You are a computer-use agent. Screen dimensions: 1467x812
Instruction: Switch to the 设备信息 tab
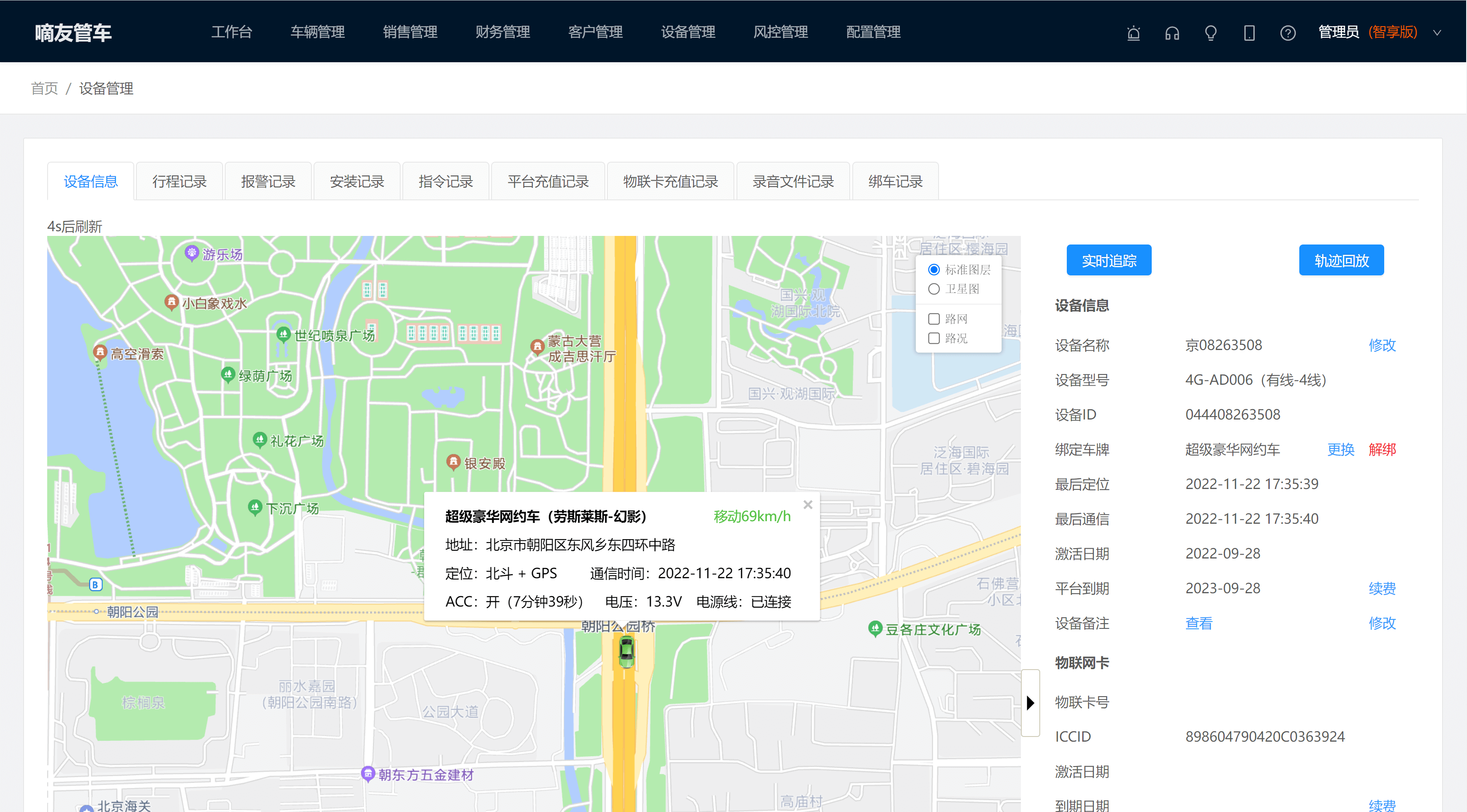point(91,181)
